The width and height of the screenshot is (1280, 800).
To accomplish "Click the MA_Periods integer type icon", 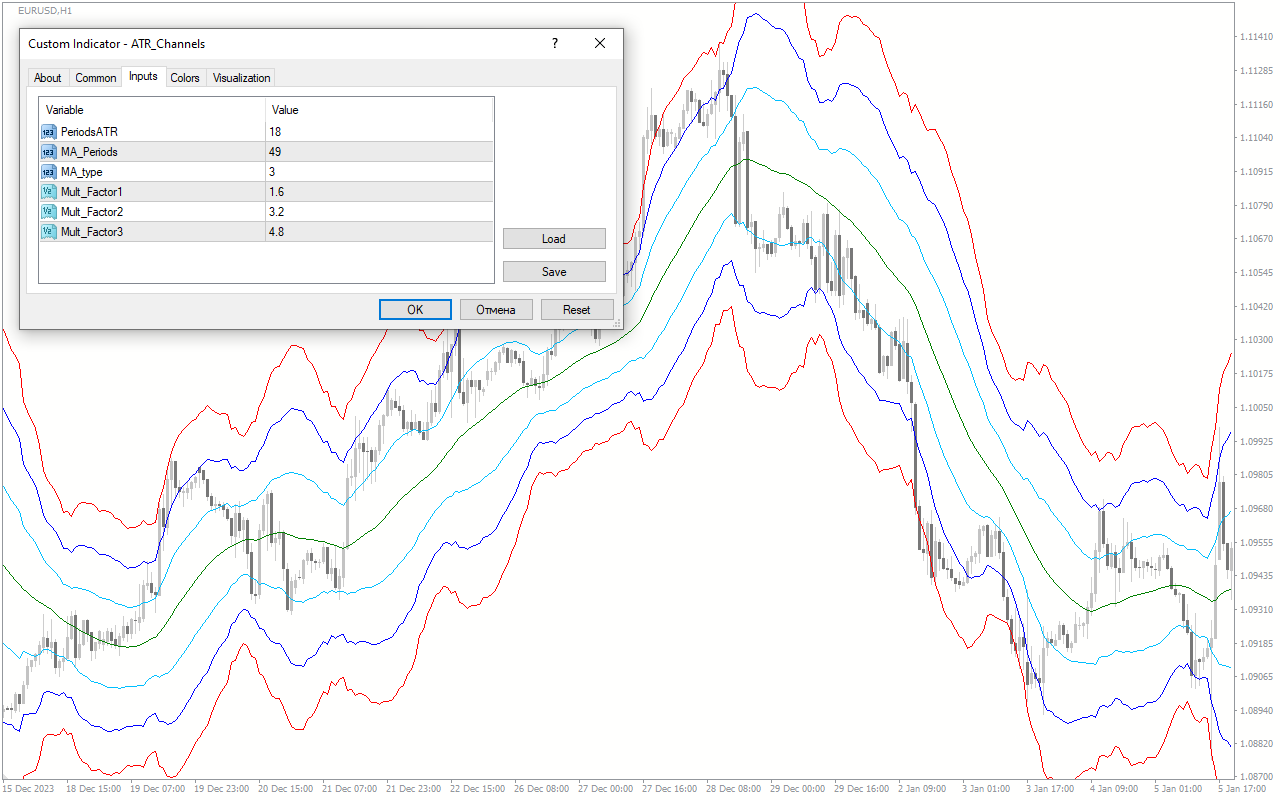I will (48, 151).
